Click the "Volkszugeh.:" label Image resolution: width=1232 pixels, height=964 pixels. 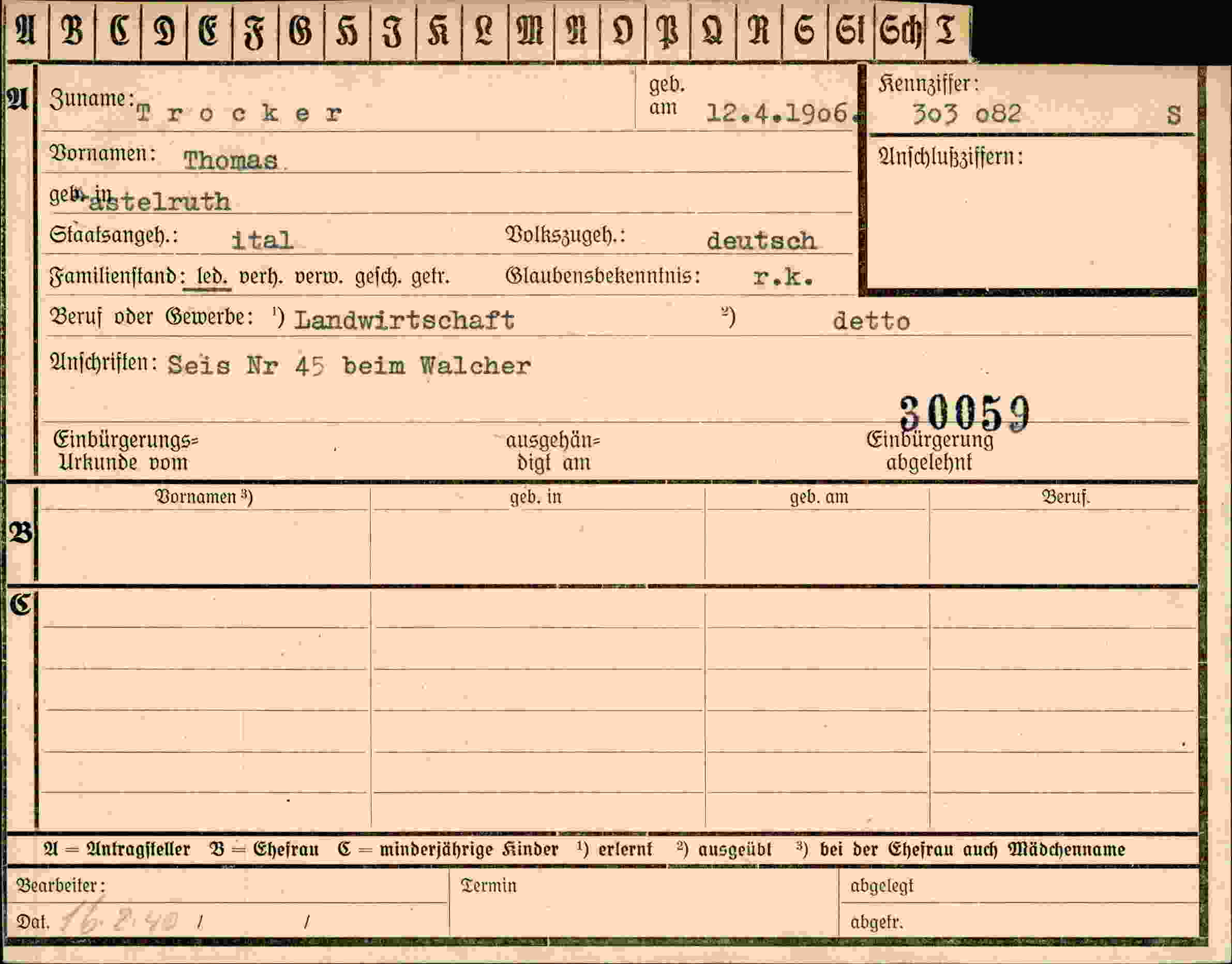[565, 235]
